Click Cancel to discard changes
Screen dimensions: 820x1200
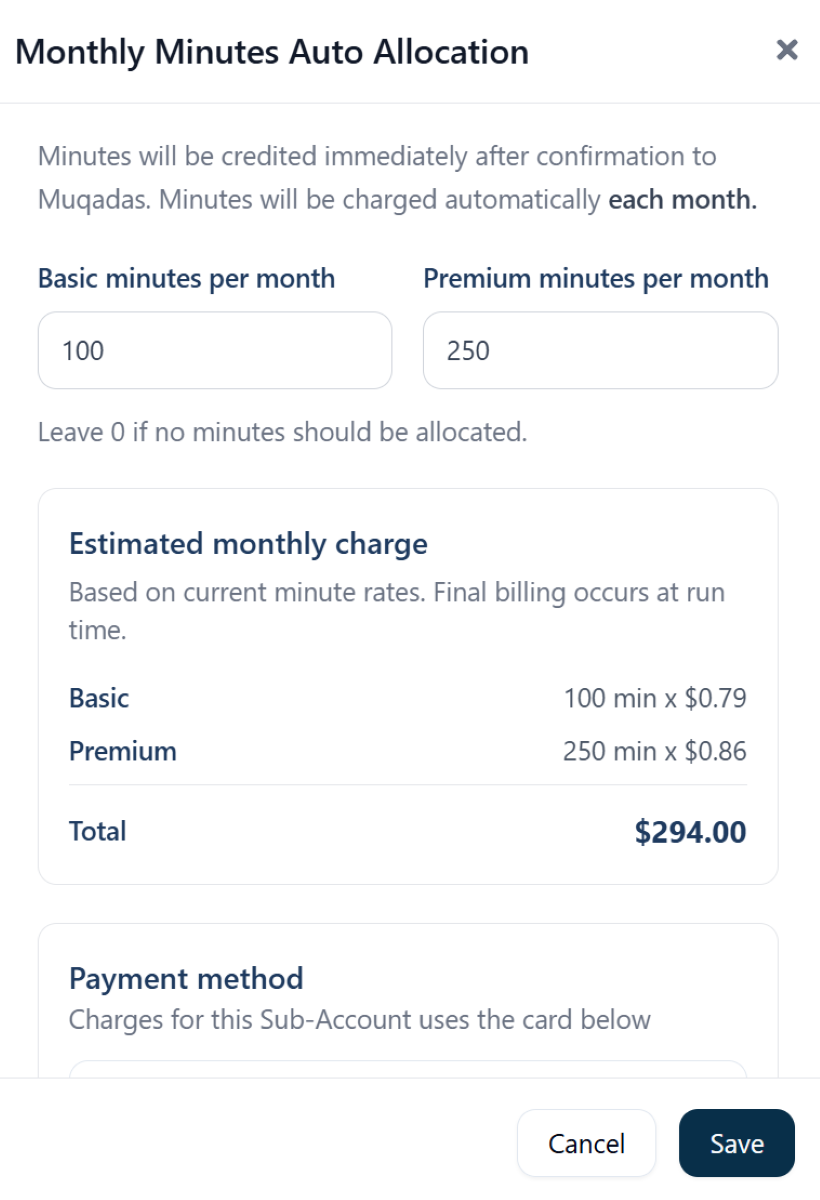tap(586, 1143)
